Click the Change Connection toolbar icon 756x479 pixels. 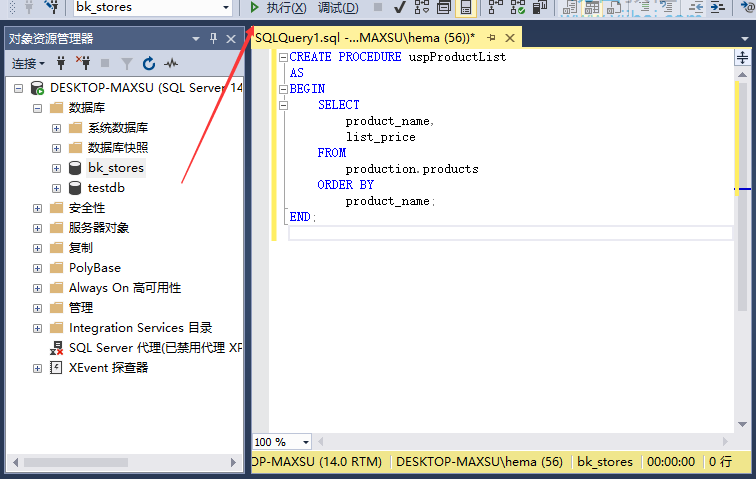pyautogui.click(x=51, y=6)
